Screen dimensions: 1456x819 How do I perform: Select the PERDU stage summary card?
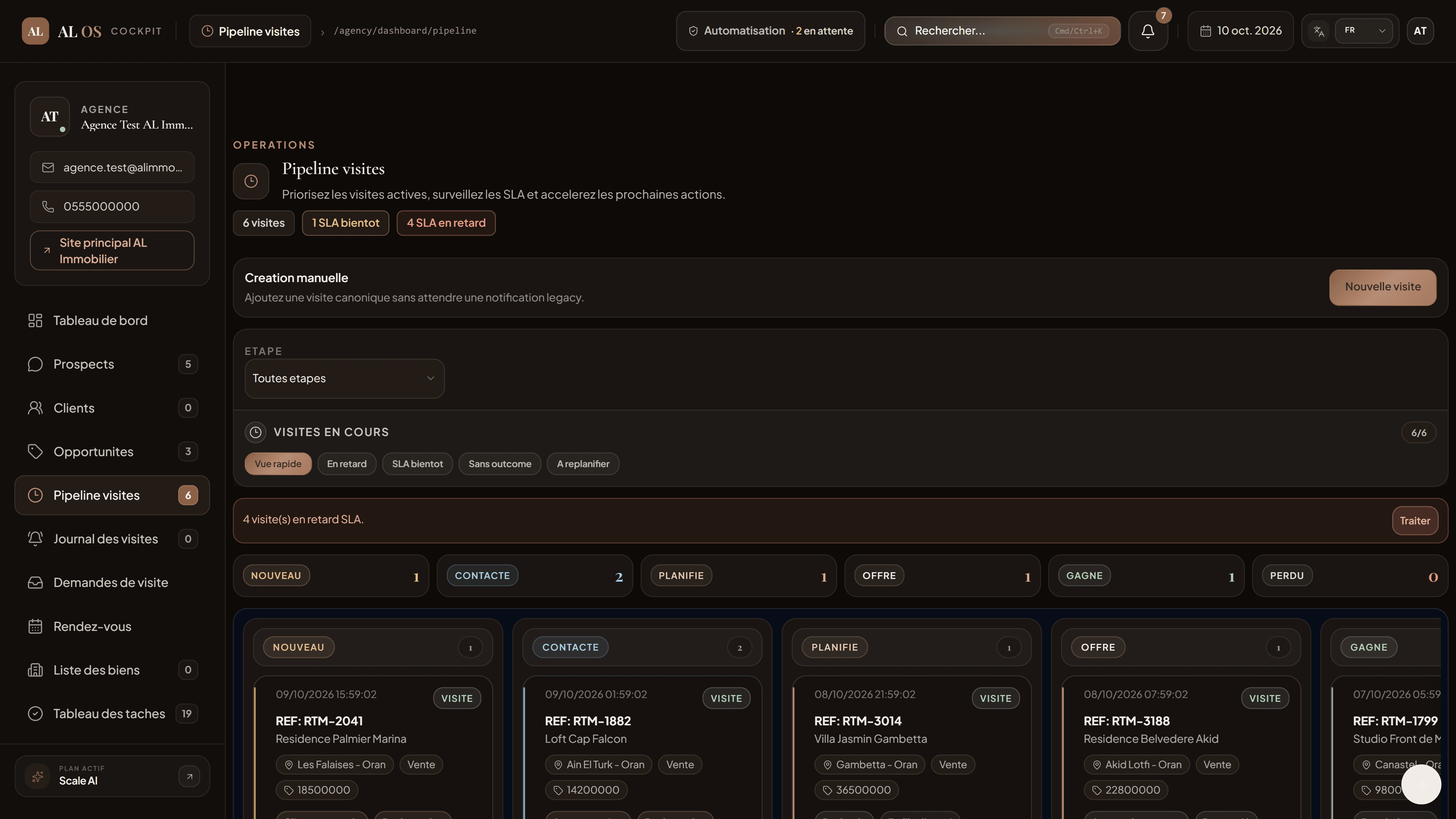1350,576
